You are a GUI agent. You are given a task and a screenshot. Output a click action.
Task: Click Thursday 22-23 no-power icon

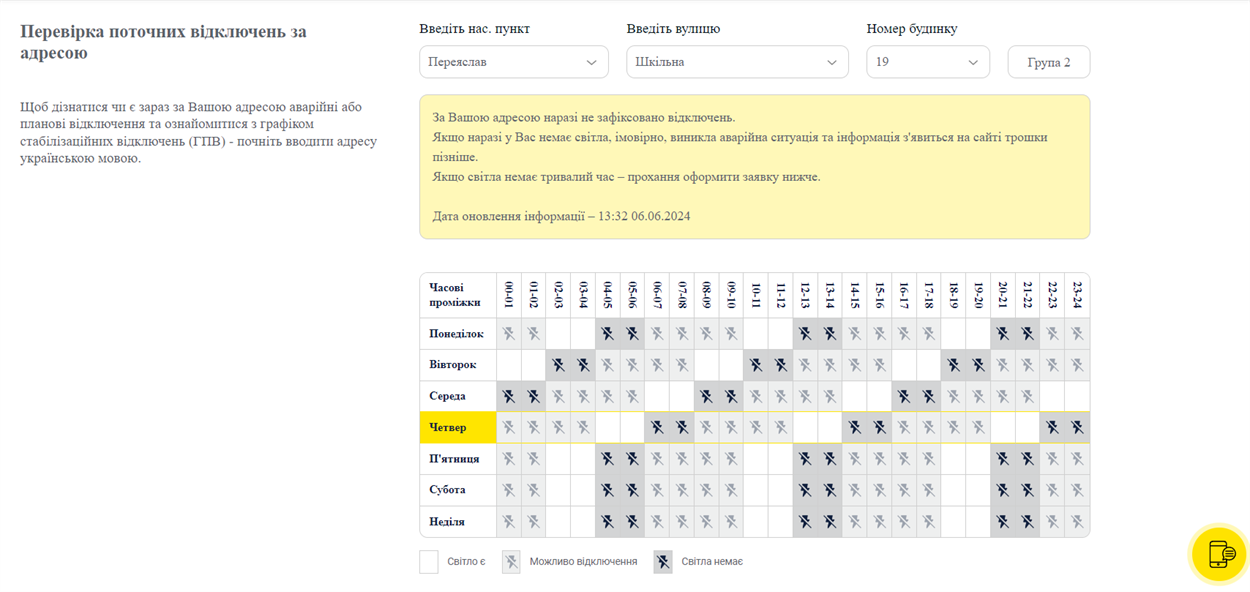pyautogui.click(x=1052, y=428)
